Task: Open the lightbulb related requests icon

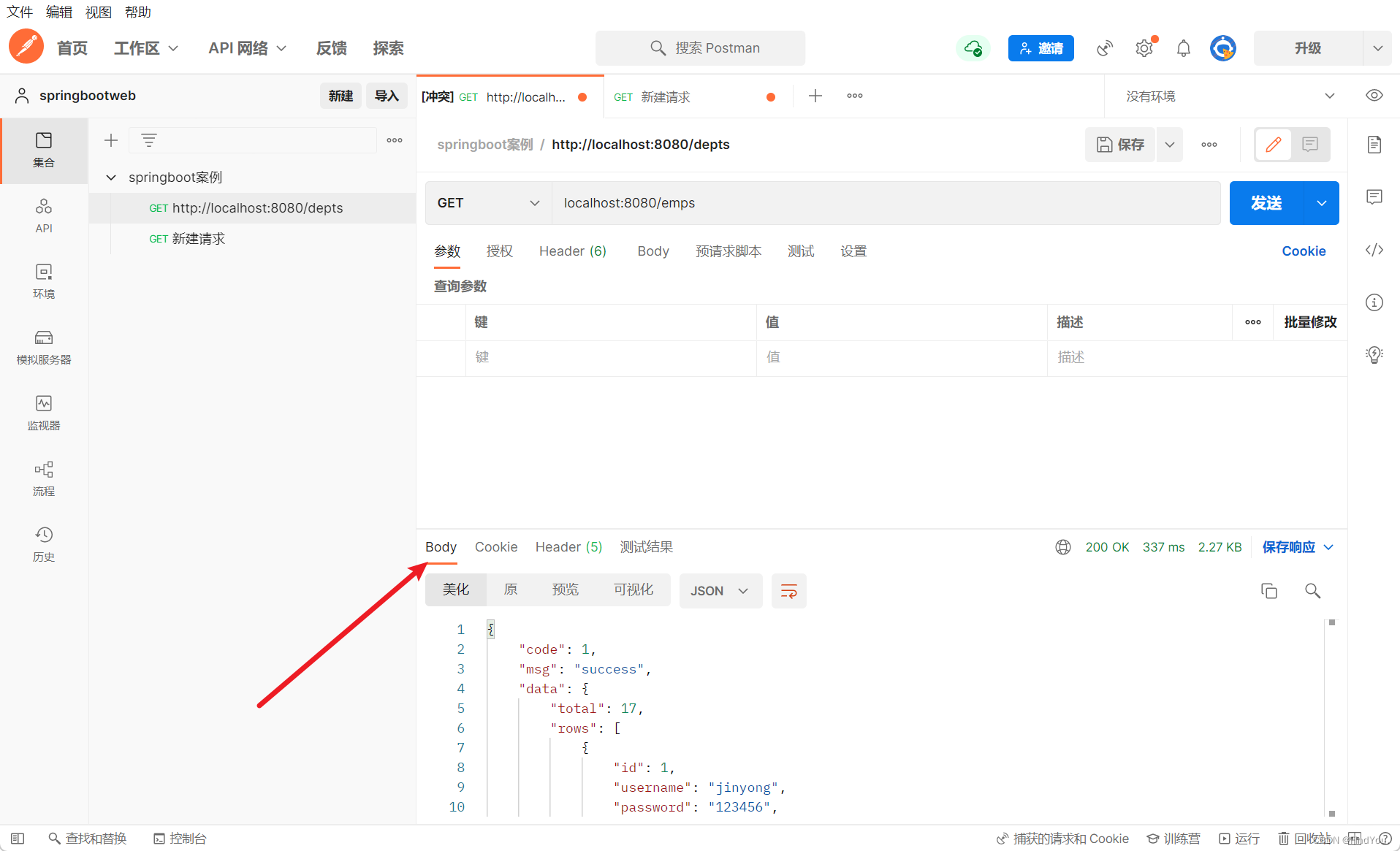Action: [1374, 355]
